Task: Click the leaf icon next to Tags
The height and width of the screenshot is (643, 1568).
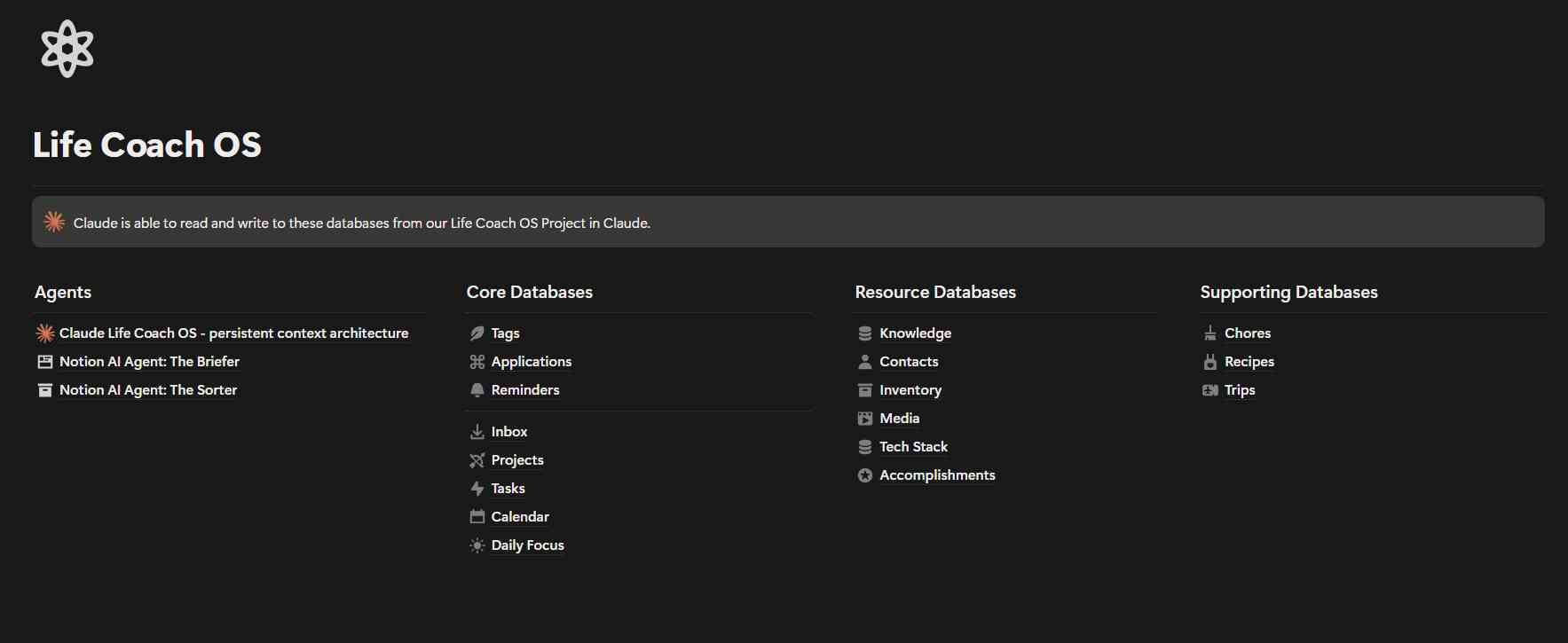Action: click(477, 333)
